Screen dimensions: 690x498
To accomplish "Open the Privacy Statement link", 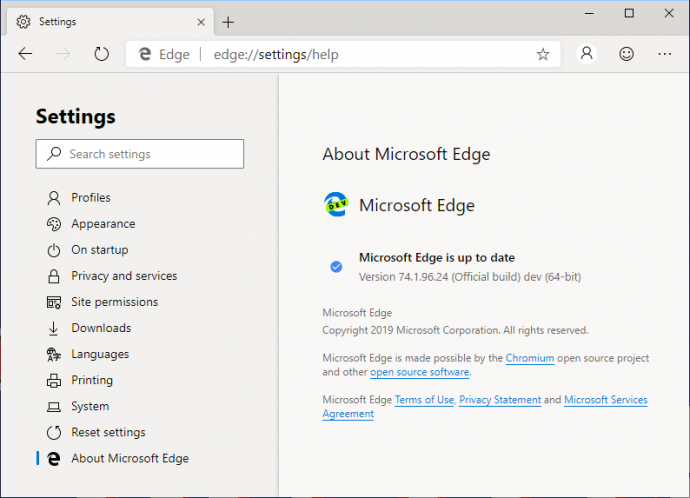I will tap(500, 400).
